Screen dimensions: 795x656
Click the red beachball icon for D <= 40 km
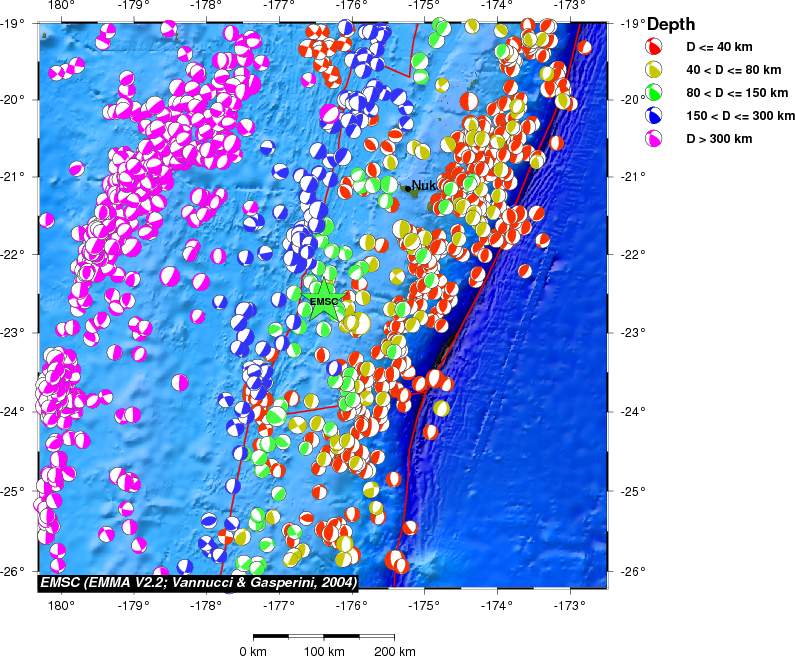tap(653, 47)
